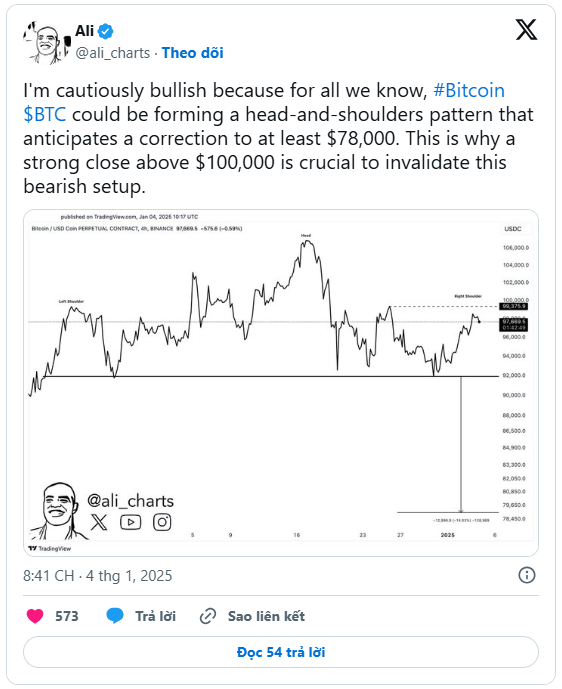Follow Ali via Theo dõi link
This screenshot has width=562, height=689.
click(x=192, y=53)
